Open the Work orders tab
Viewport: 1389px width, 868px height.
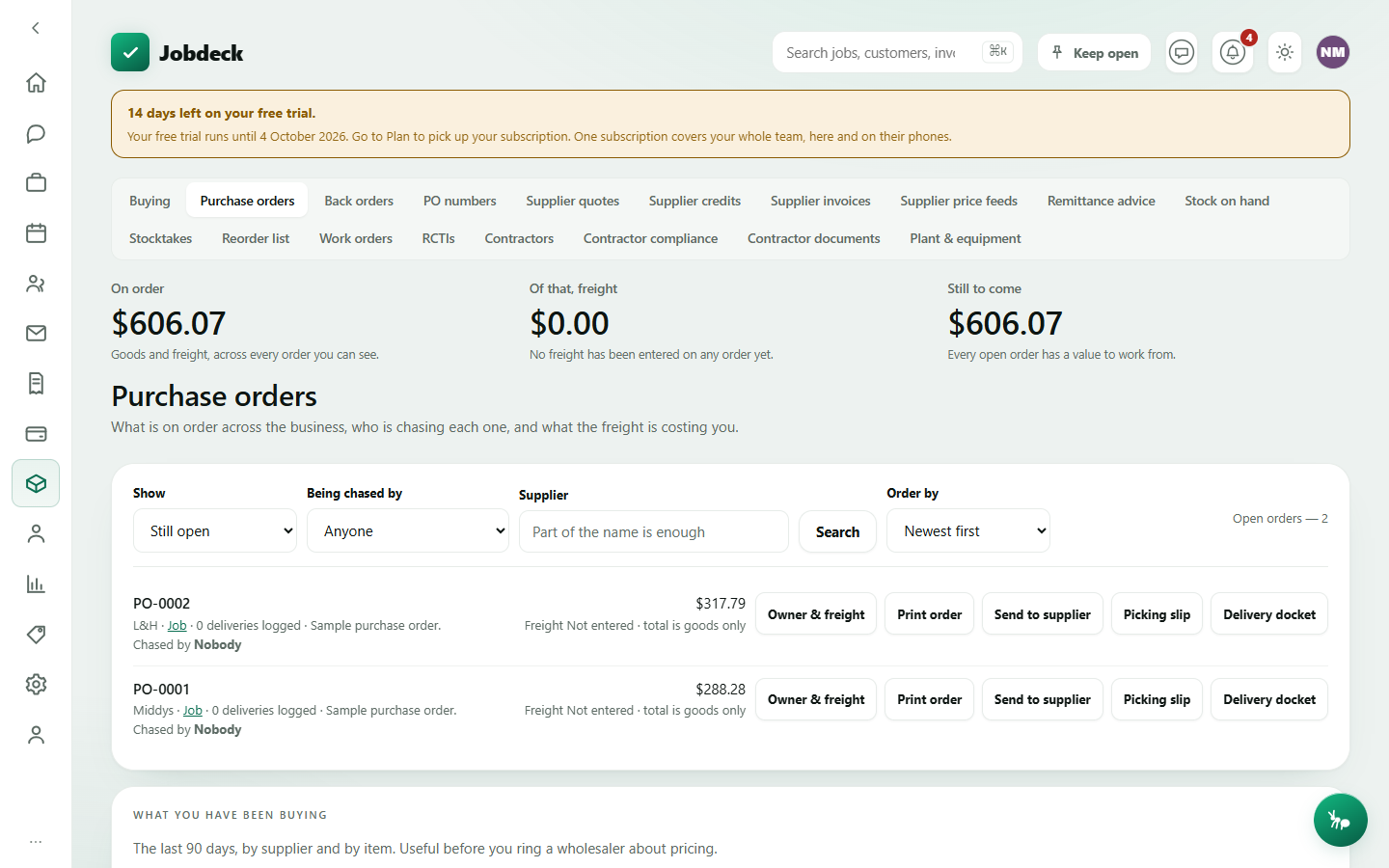(x=356, y=238)
